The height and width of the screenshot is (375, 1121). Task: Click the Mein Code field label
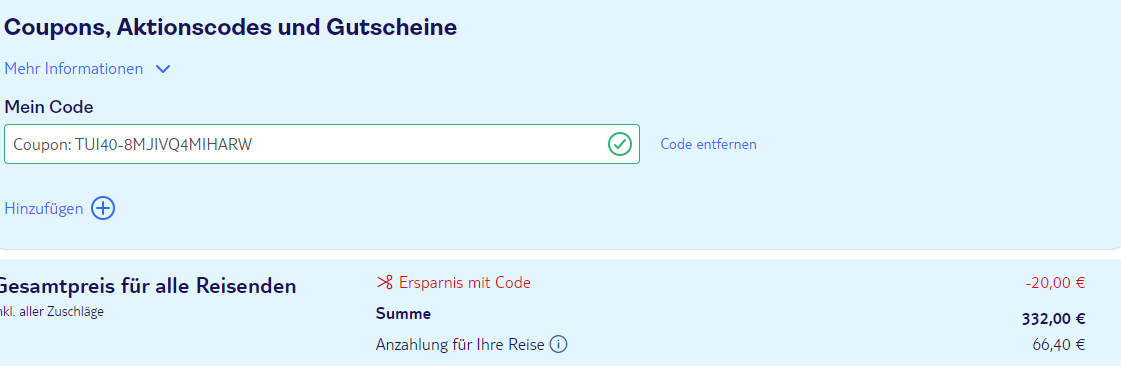point(49,108)
